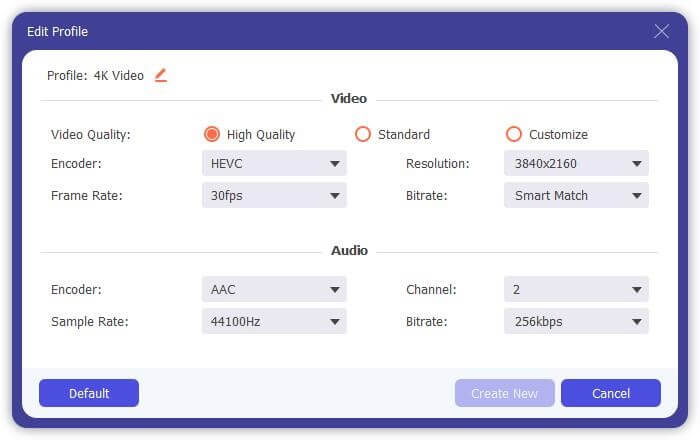Choose the Standard video quality option
The width and height of the screenshot is (700, 440).
(x=363, y=134)
